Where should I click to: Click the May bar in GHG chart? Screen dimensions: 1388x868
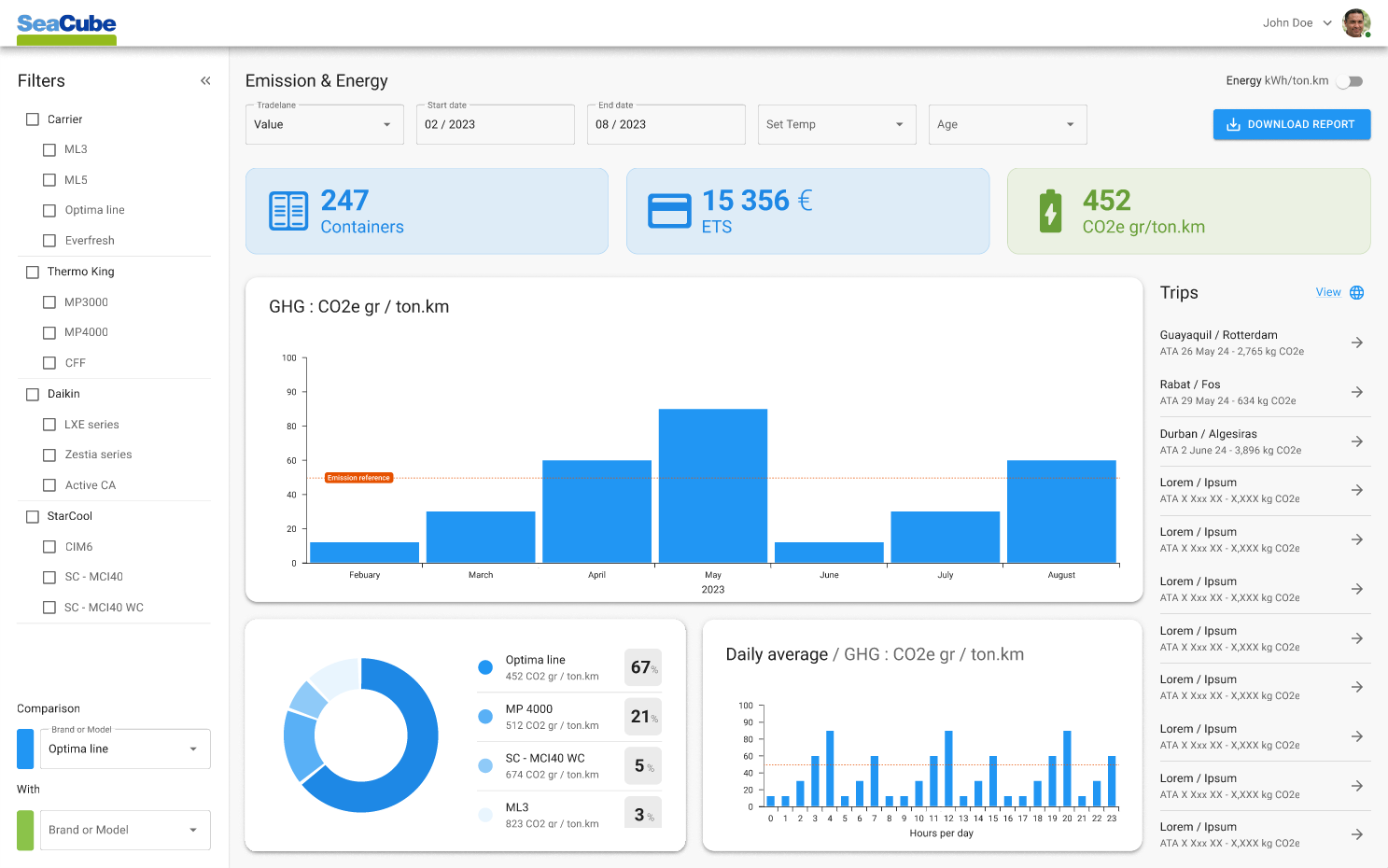tap(713, 485)
